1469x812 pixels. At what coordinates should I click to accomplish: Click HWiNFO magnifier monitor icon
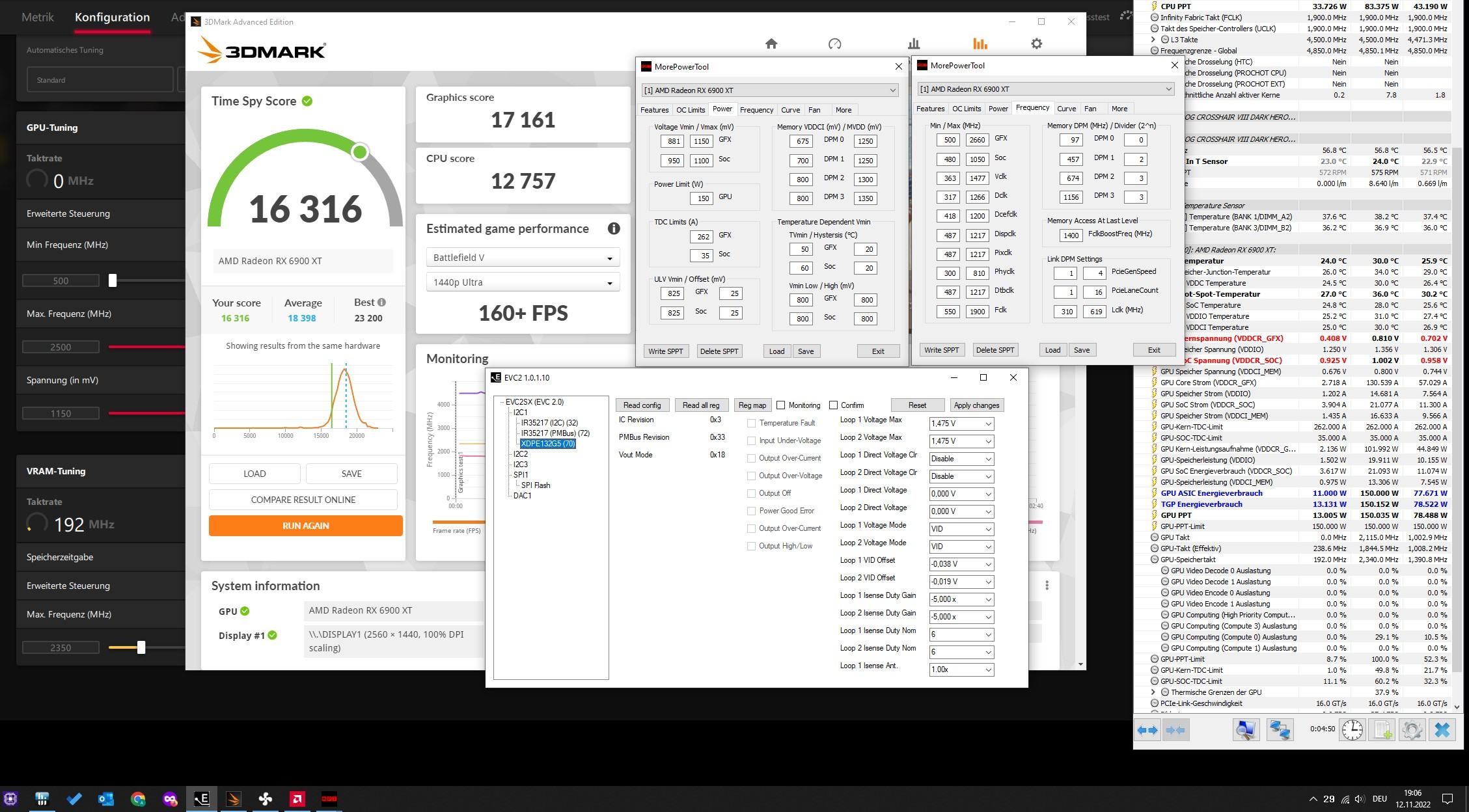(1246, 730)
